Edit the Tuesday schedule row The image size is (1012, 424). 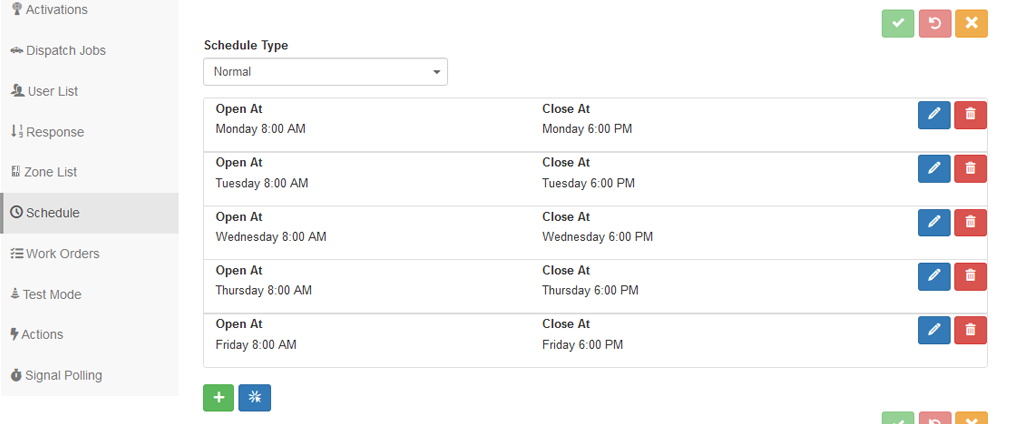point(934,169)
